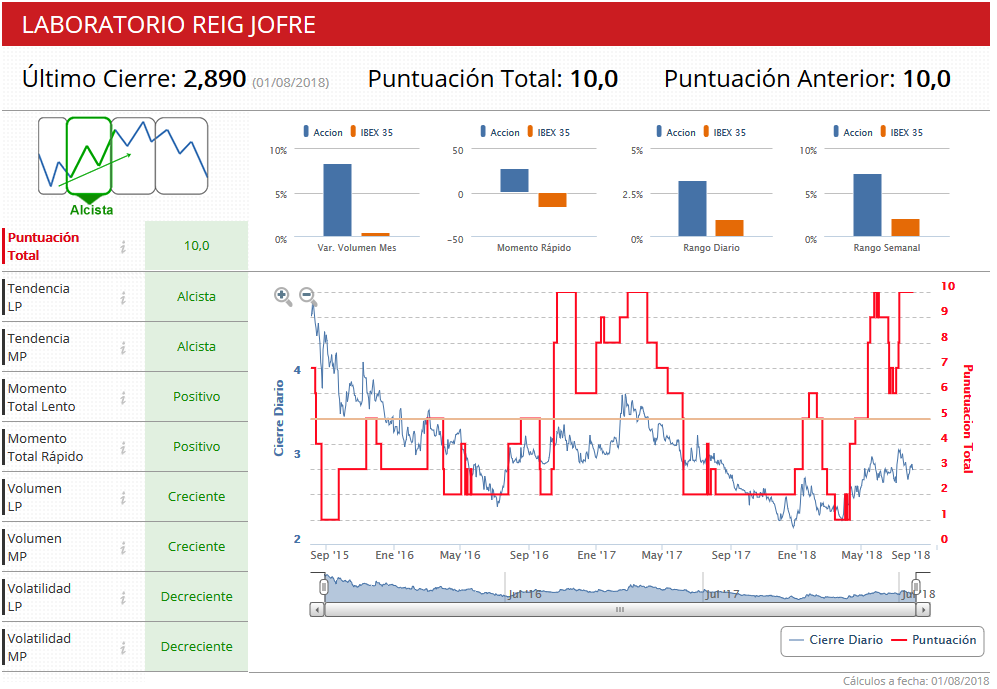Click the zoom in magnifier icon

pos(283,296)
